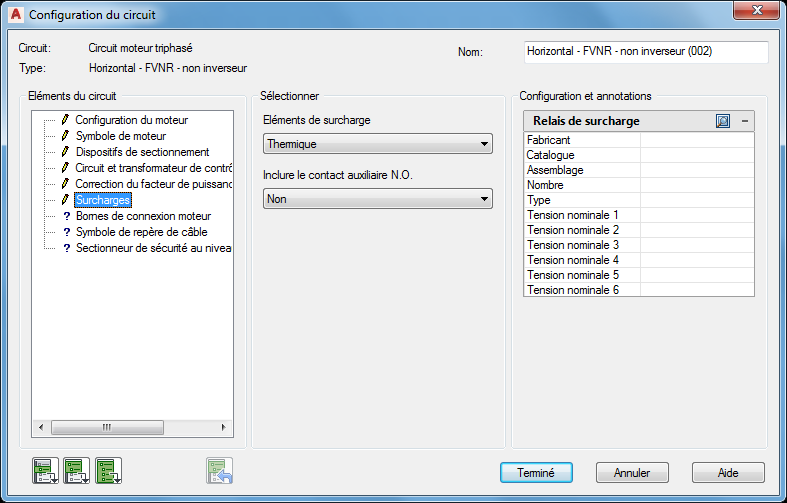Click the horizontal scrollbar thumb under the tree
The height and width of the screenshot is (503, 787).
click(105, 427)
